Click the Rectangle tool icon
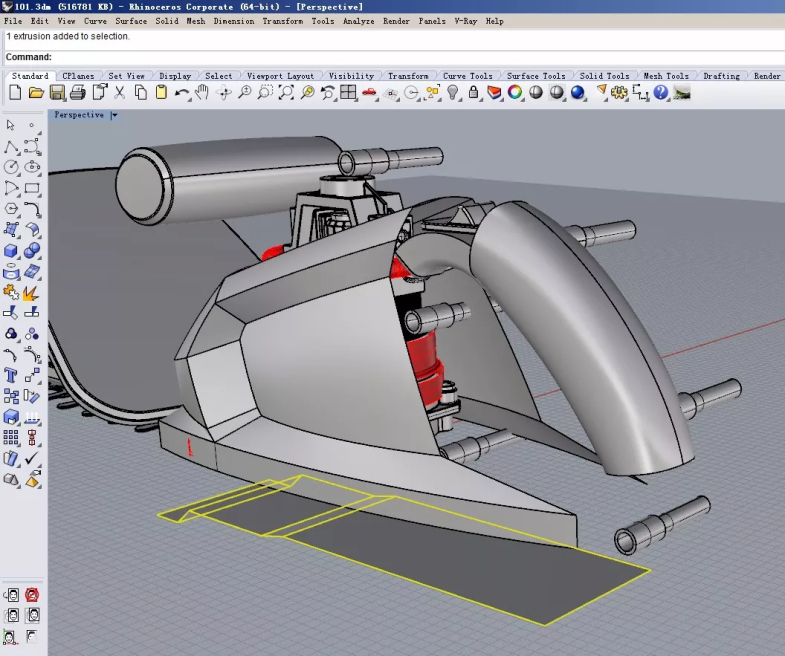Viewport: 785px width, 656px height. click(x=31, y=188)
